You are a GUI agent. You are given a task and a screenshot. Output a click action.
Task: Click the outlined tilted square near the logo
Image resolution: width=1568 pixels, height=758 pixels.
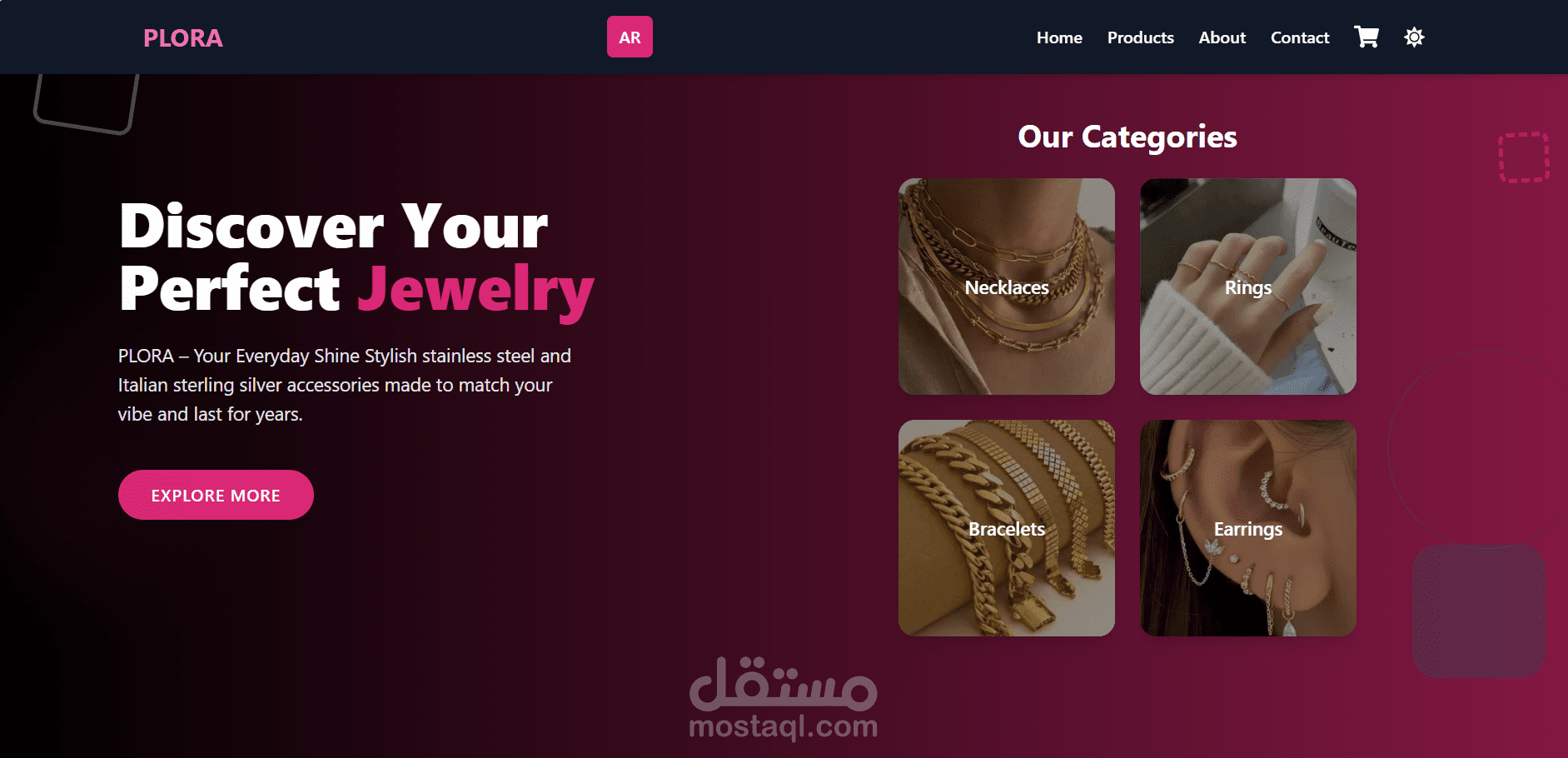pyautogui.click(x=86, y=103)
